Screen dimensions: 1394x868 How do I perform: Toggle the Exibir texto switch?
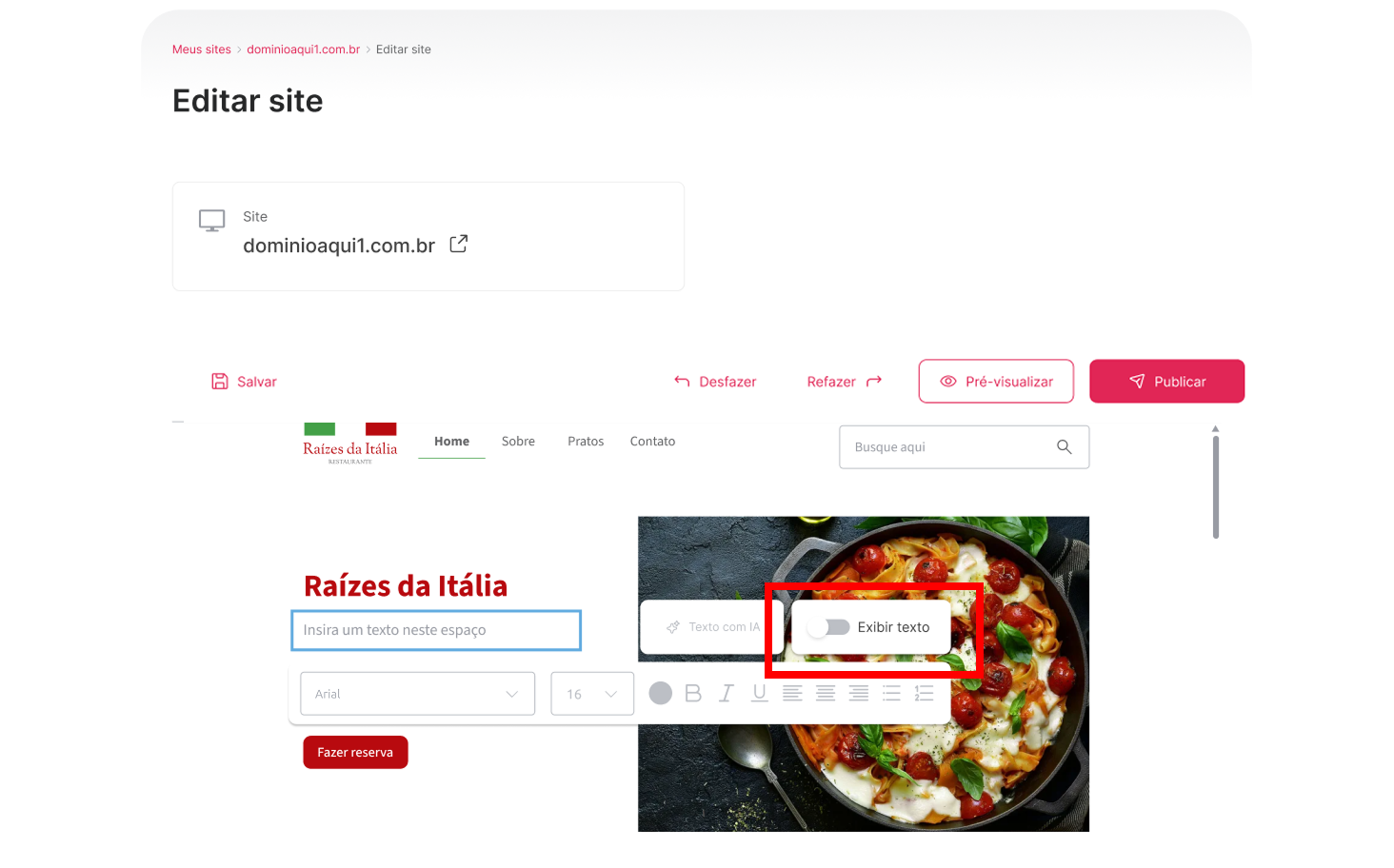click(x=828, y=627)
